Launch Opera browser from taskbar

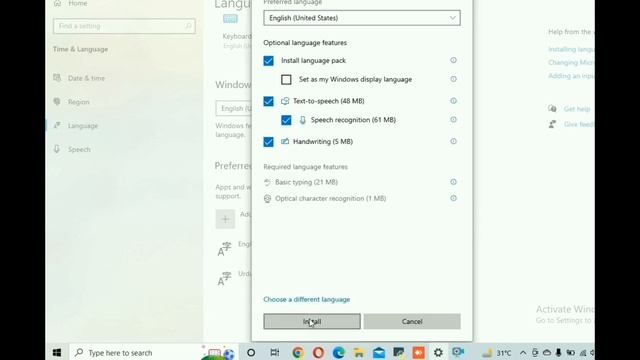pyautogui.click(x=318, y=353)
